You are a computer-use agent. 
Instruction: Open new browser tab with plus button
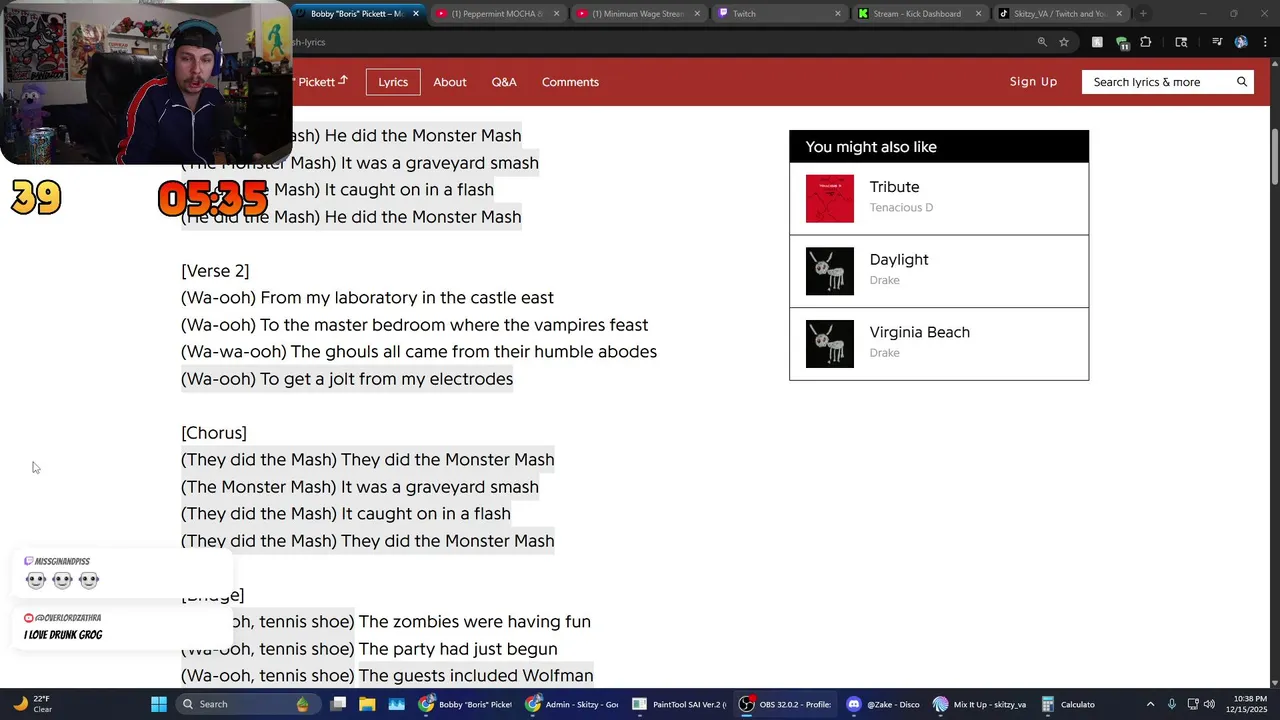(x=1143, y=14)
